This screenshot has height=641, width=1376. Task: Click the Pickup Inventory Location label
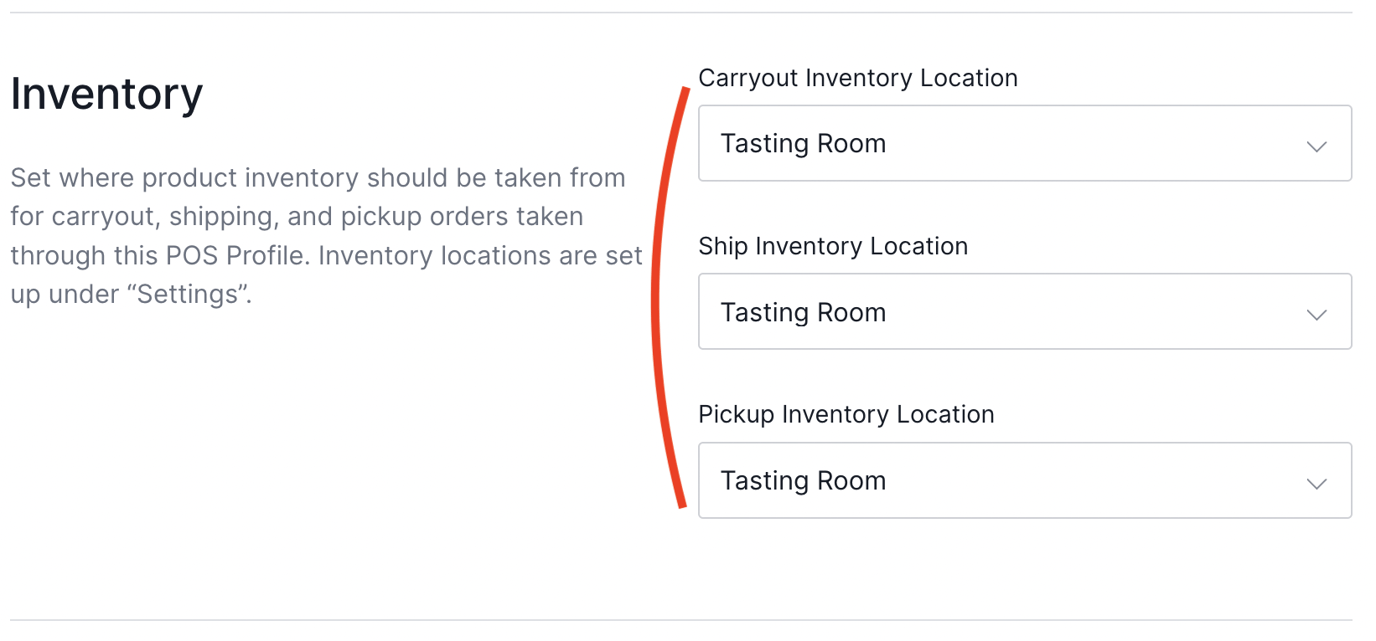846,414
